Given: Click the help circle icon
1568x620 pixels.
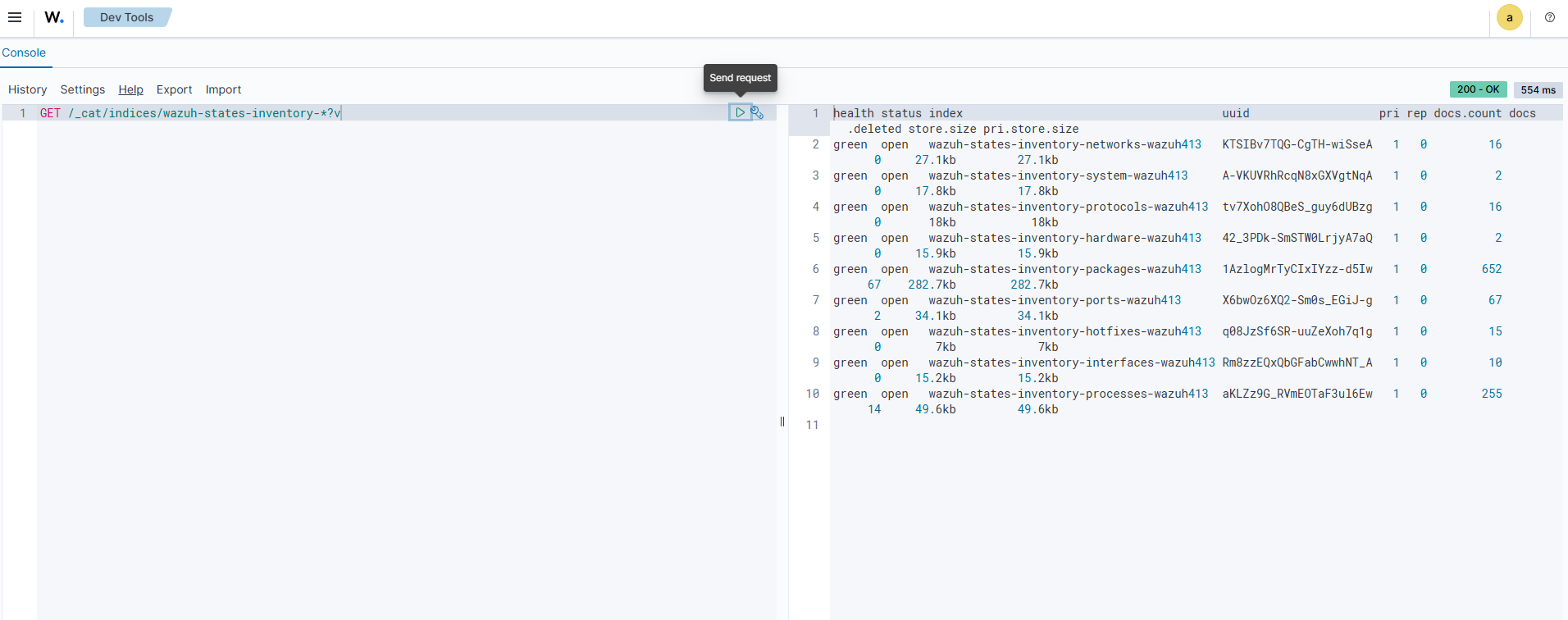Looking at the screenshot, I should (1549, 17).
